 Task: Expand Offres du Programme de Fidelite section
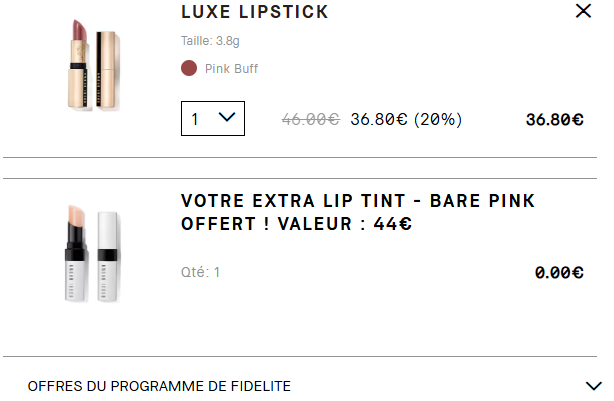[594, 386]
